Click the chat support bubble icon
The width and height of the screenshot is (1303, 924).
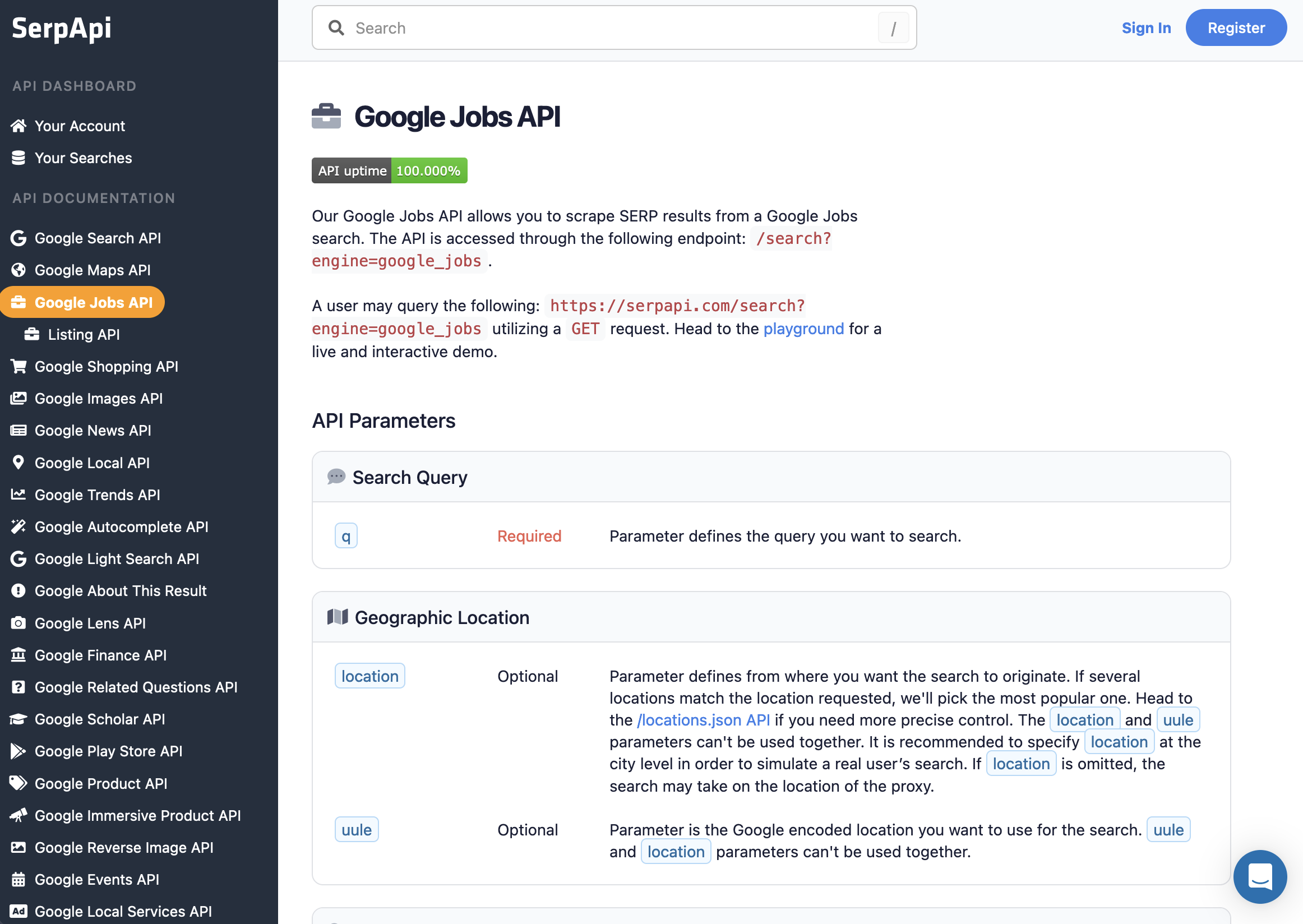point(1259,876)
